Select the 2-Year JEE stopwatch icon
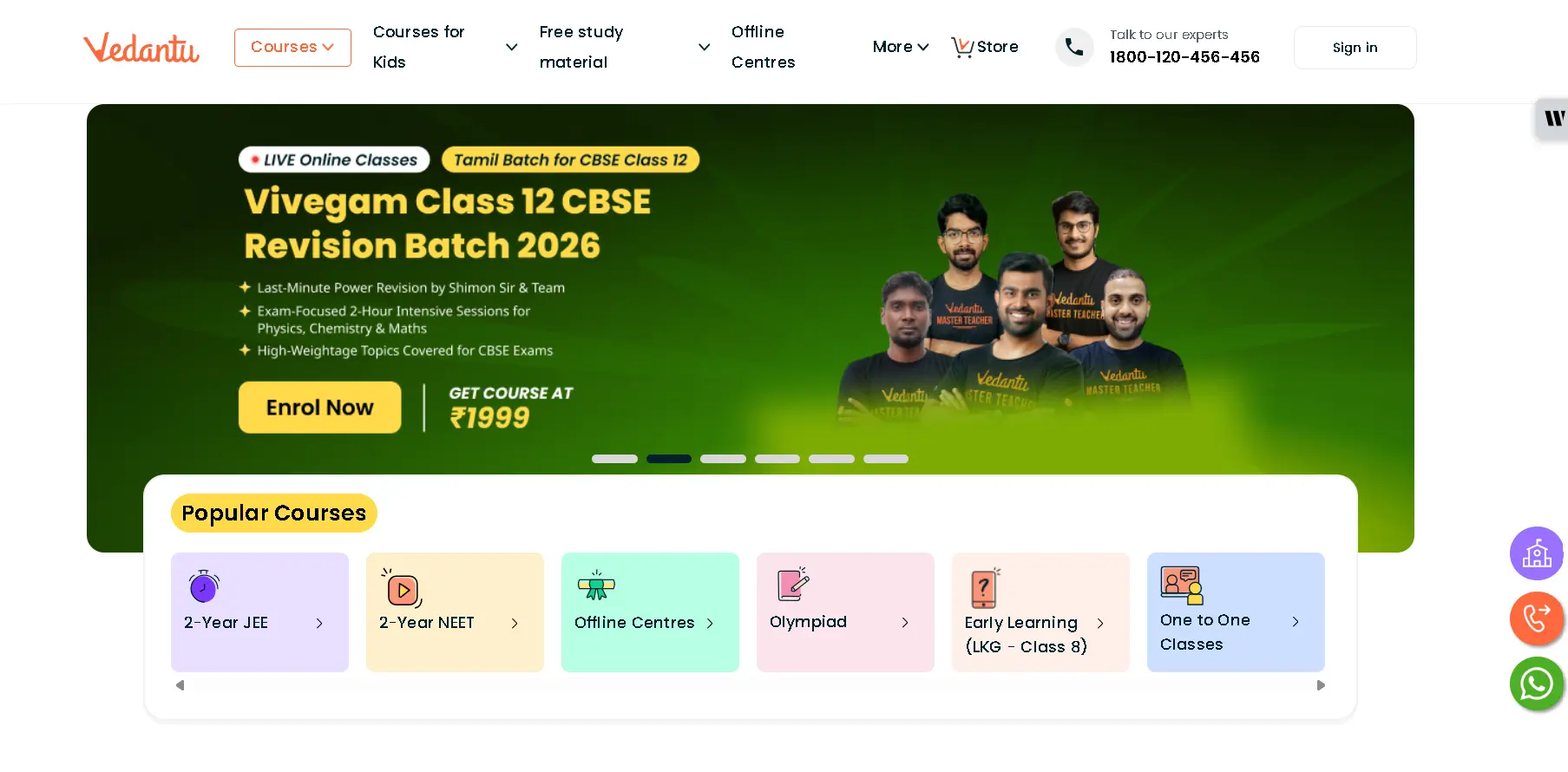The height and width of the screenshot is (772, 1568). [x=204, y=586]
